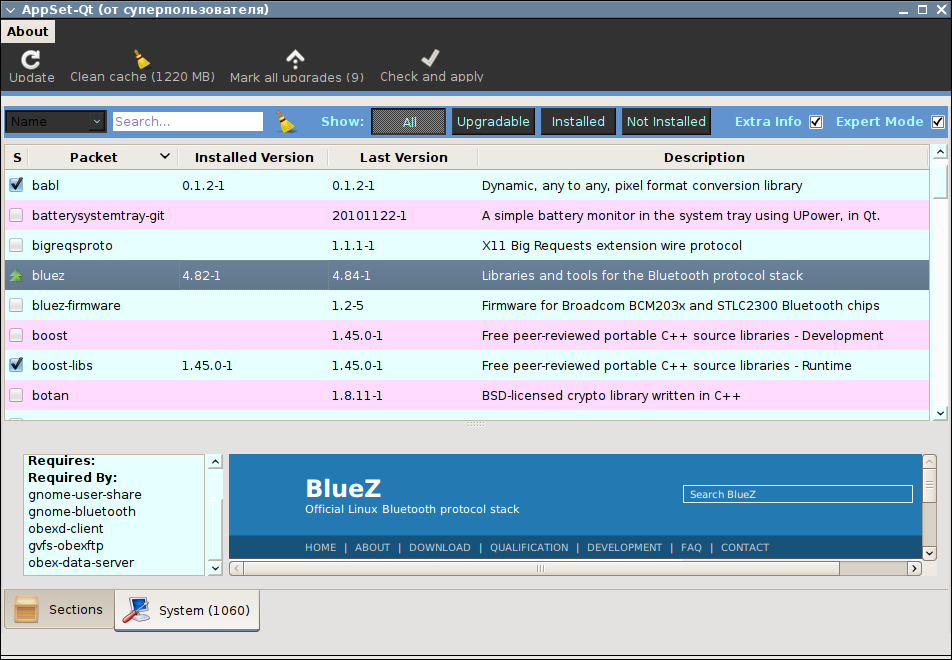Click the CONTACT link on BlueZ page
Viewport: 952px width, 660px height.
pos(745,547)
